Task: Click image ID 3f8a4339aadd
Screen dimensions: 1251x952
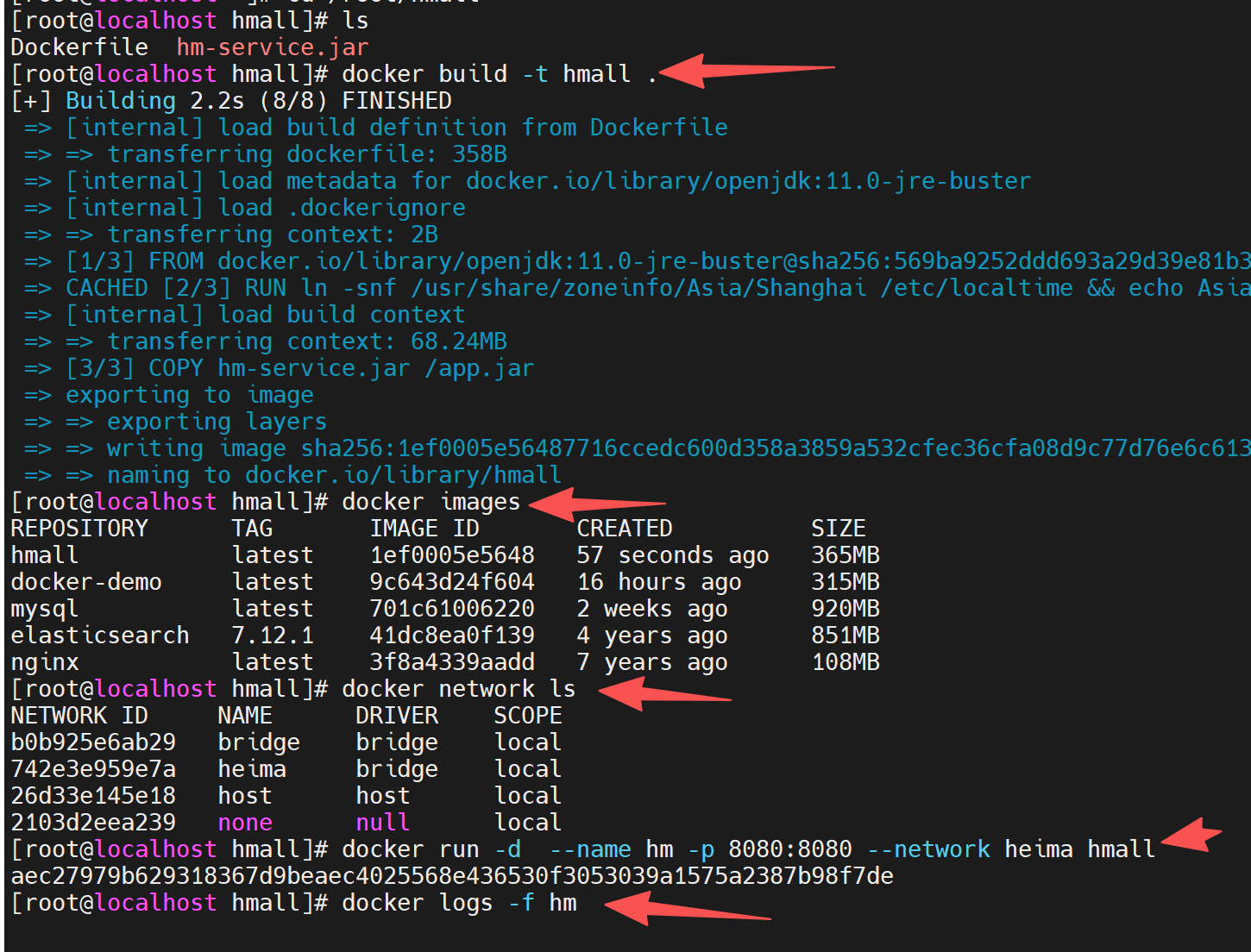Action: [452, 662]
